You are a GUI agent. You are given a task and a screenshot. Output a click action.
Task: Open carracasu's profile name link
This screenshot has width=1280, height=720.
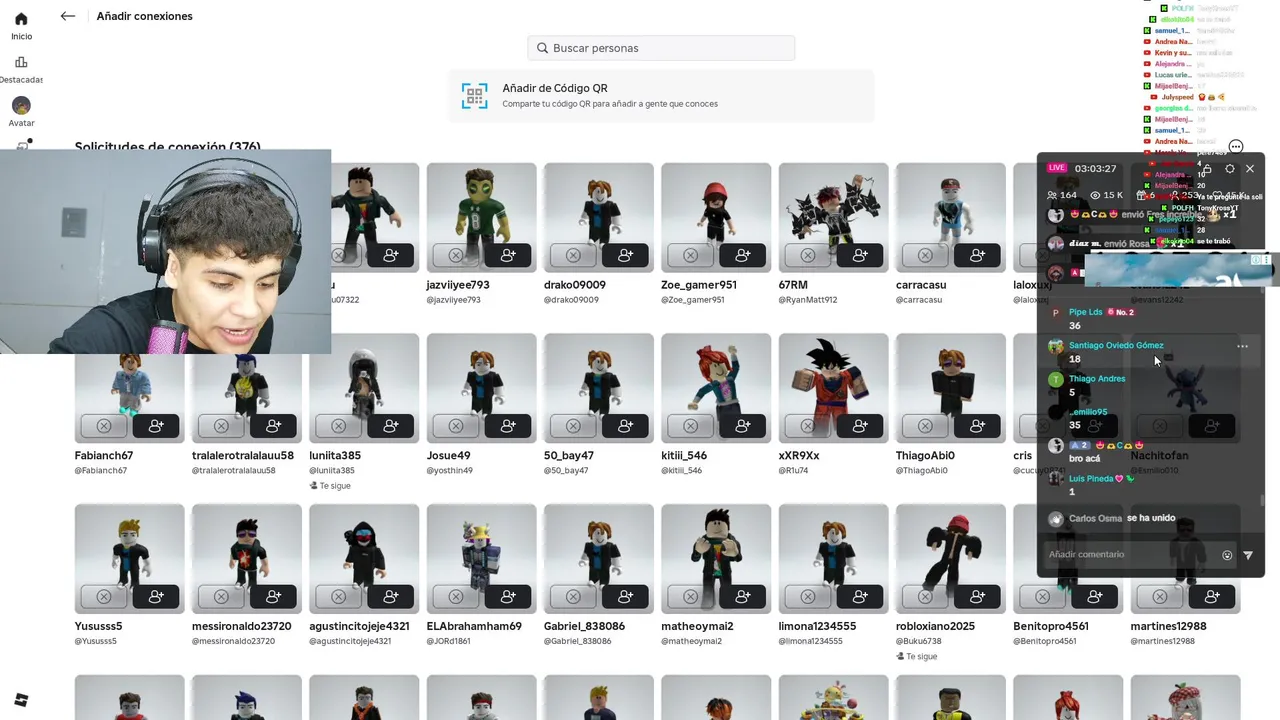click(921, 285)
